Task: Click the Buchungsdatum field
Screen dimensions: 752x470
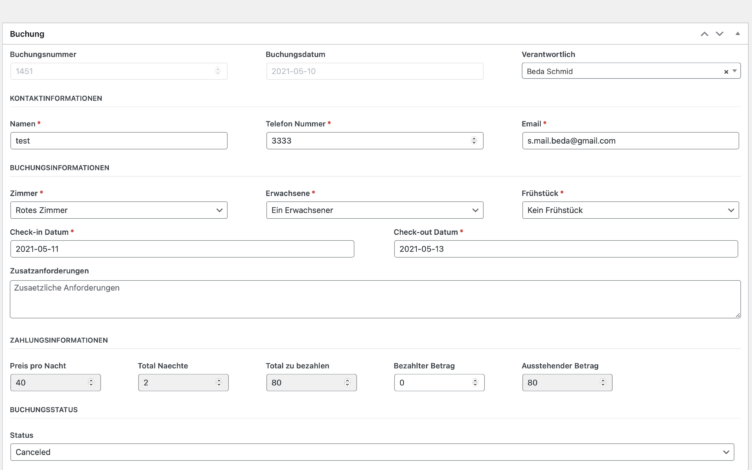Action: 375,71
